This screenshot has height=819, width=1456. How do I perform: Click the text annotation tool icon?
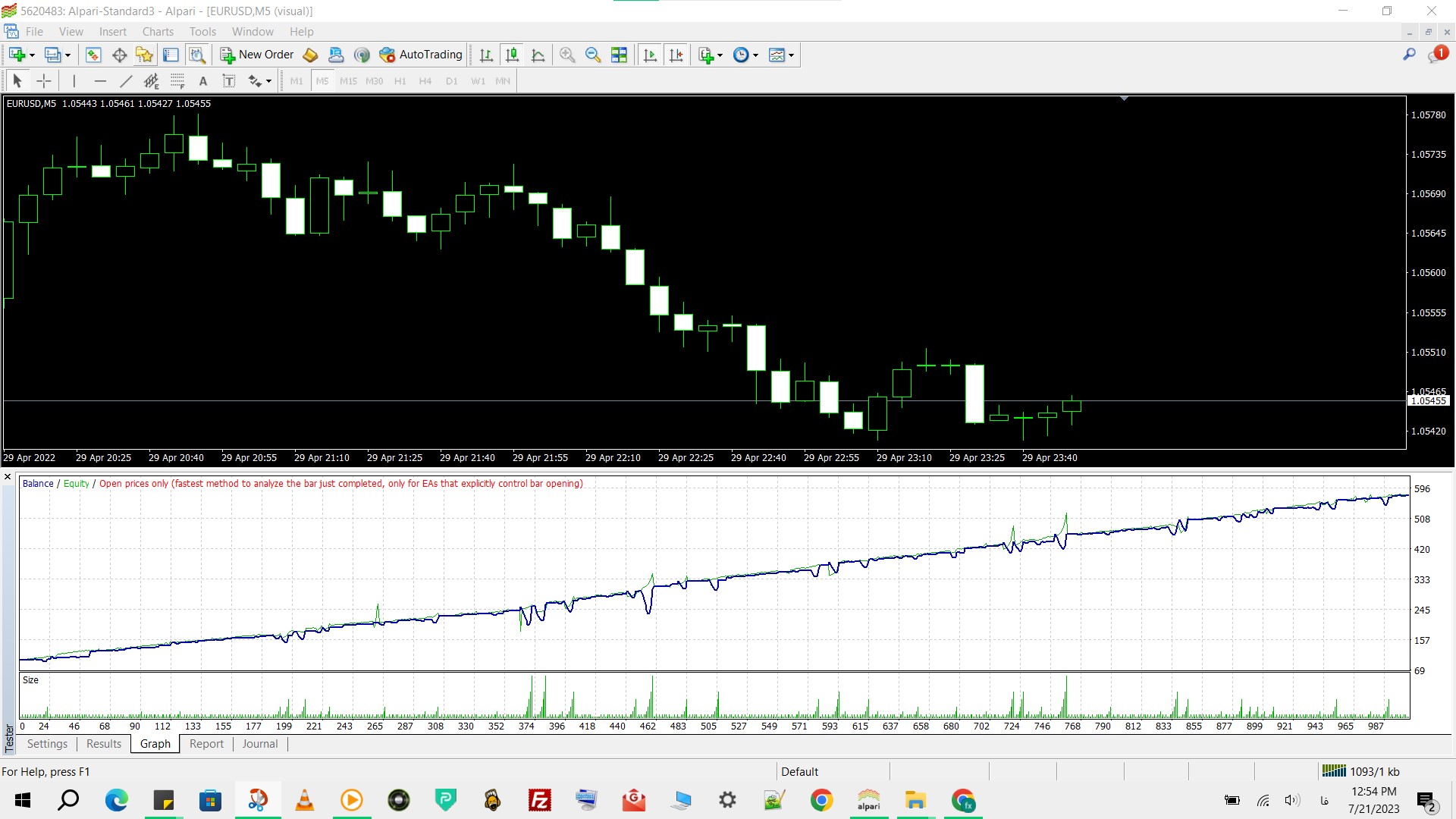tap(203, 81)
